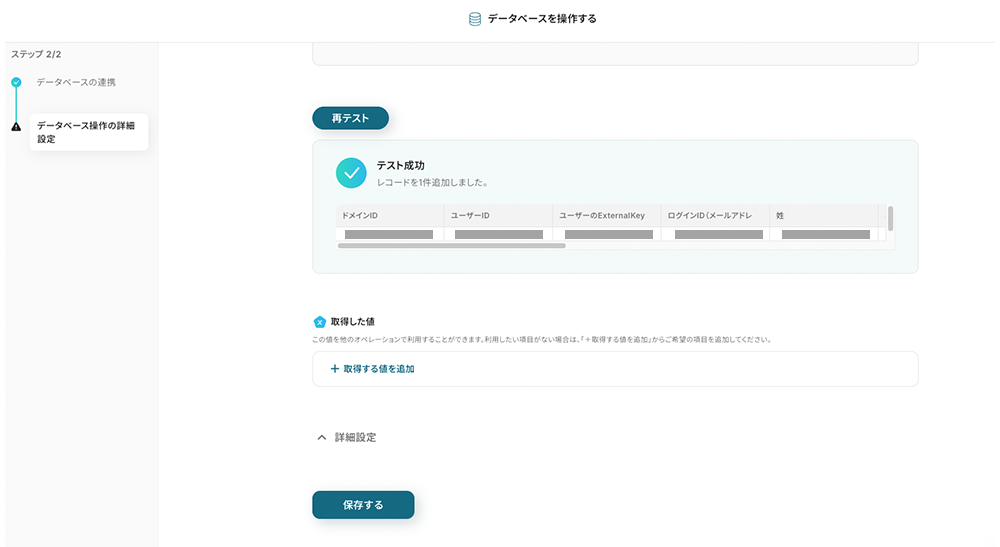Click the ユーザーID column header
Viewport: 1000px width, 547px height.
[498, 216]
